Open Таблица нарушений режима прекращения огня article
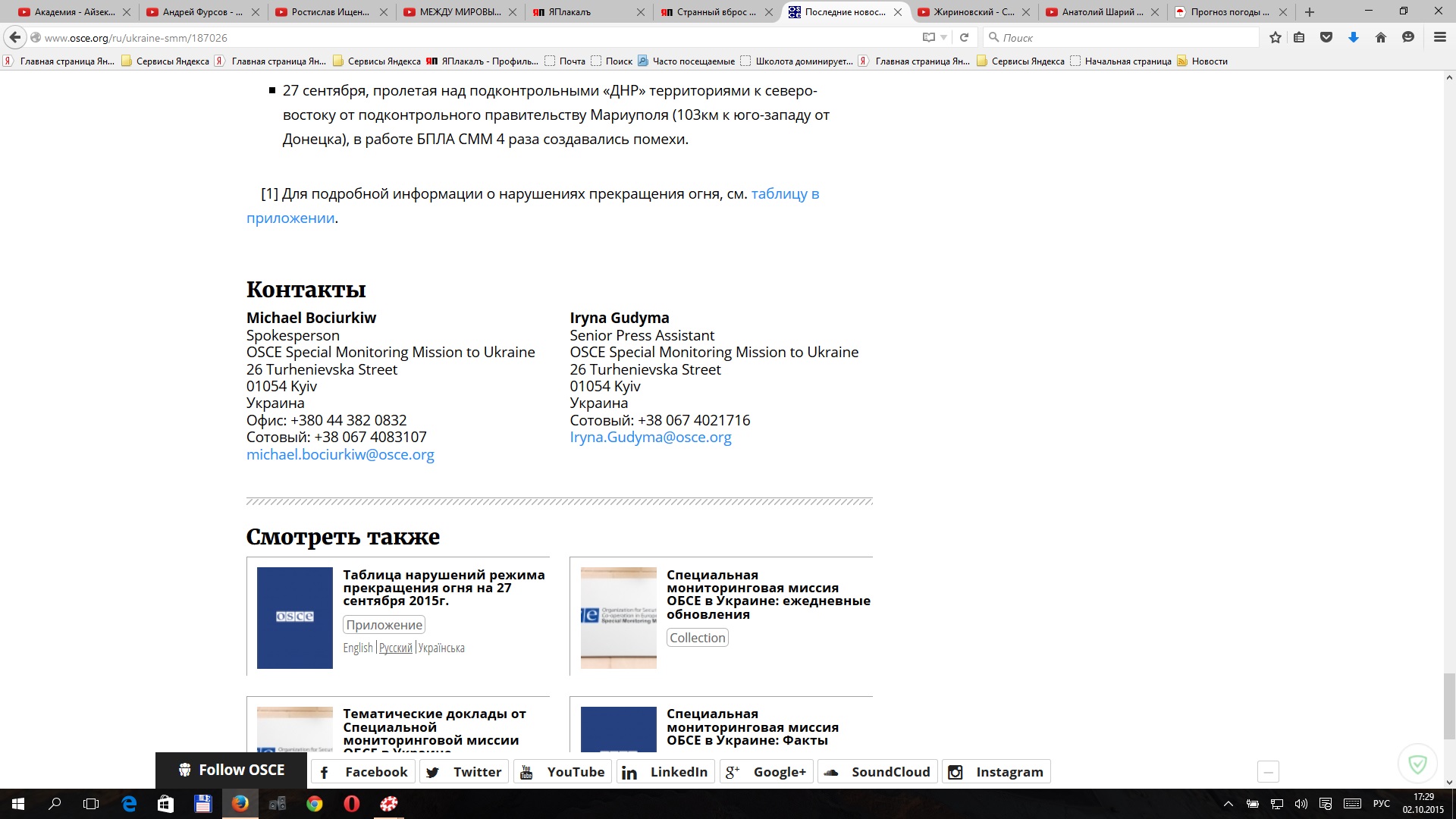The image size is (1456, 819). (444, 588)
